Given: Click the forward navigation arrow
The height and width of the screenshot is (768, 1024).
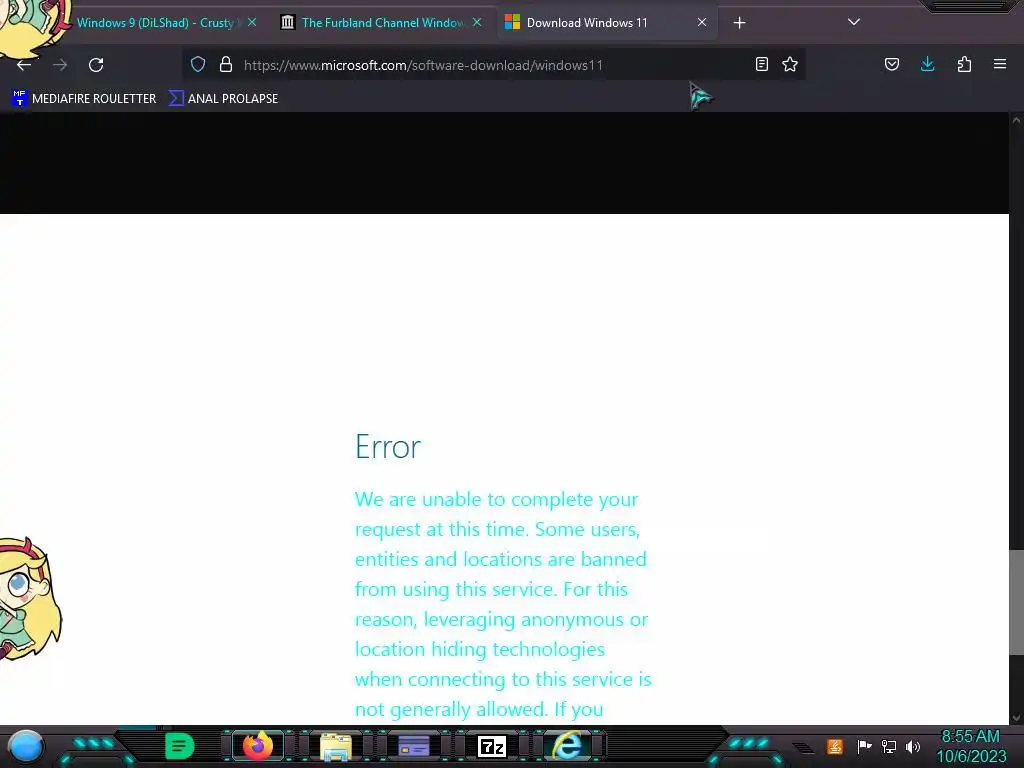Looking at the screenshot, I should [x=60, y=65].
